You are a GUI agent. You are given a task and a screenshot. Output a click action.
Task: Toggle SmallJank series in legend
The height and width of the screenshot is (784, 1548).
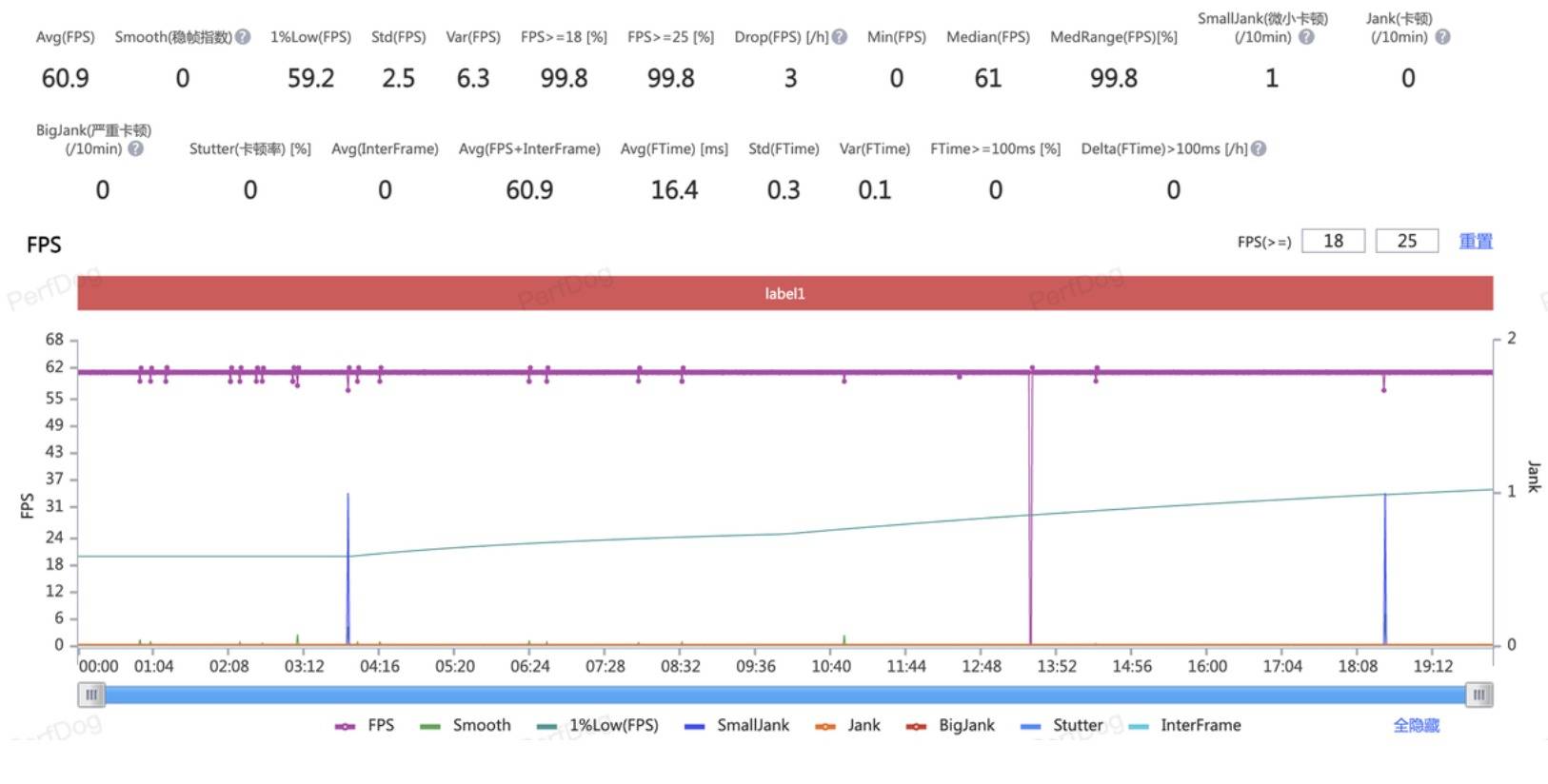coord(737,725)
